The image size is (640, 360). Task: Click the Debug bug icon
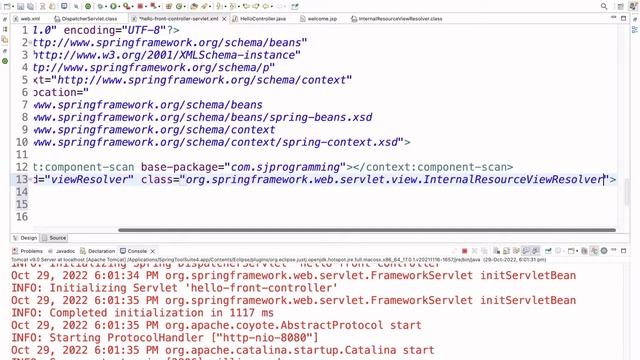[x=100, y=7]
